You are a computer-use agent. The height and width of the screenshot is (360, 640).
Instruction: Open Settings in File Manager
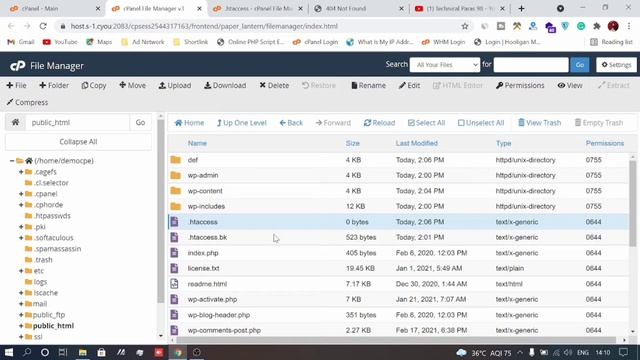coord(616,64)
